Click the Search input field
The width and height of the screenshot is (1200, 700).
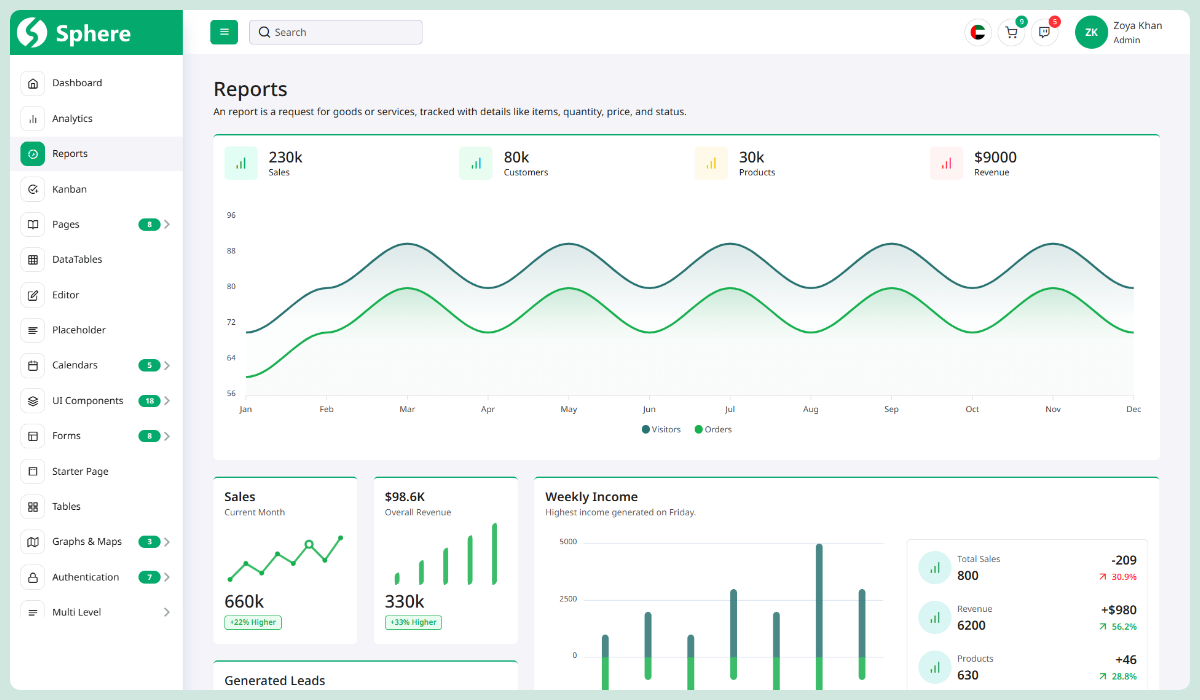pos(335,32)
